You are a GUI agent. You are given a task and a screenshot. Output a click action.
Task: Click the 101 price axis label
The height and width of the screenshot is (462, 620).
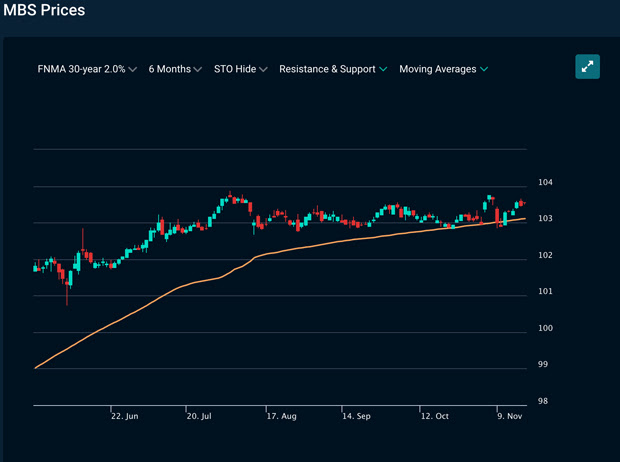tap(544, 292)
